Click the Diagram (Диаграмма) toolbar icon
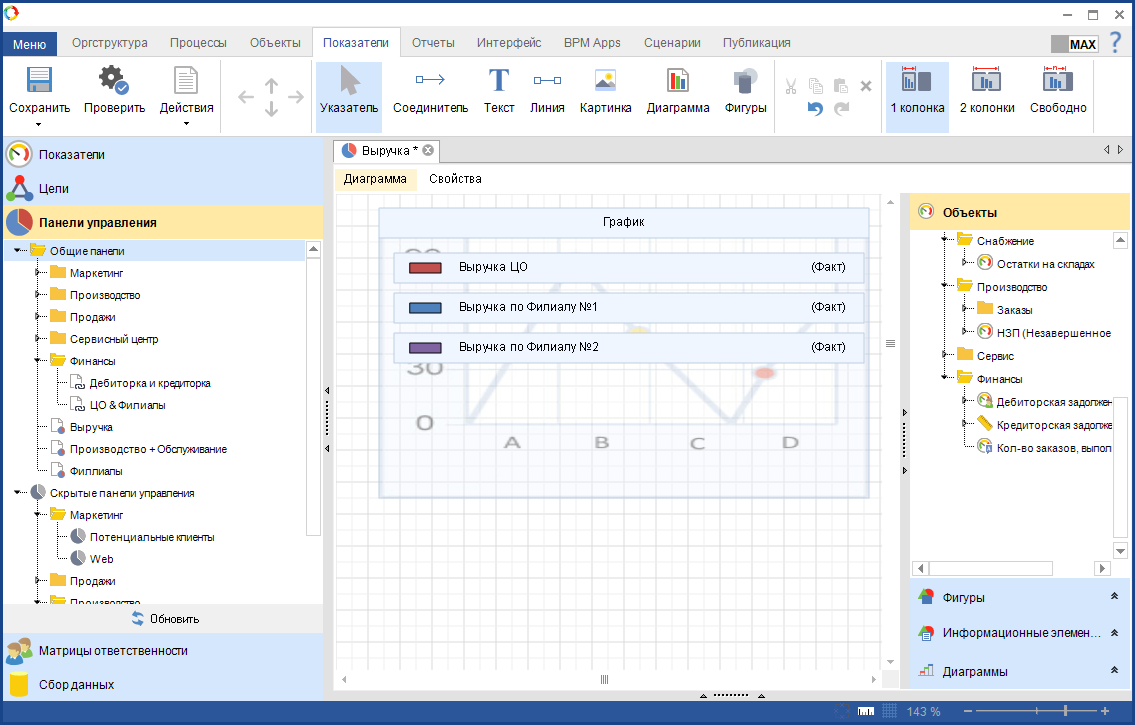The height and width of the screenshot is (725, 1135). click(677, 82)
